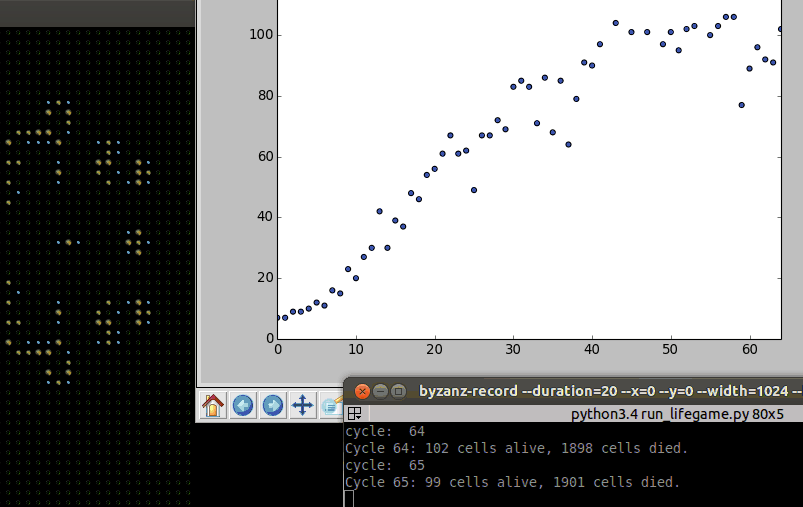
Task: Click the 'cycle: 65' terminal line
Action: (x=385, y=465)
